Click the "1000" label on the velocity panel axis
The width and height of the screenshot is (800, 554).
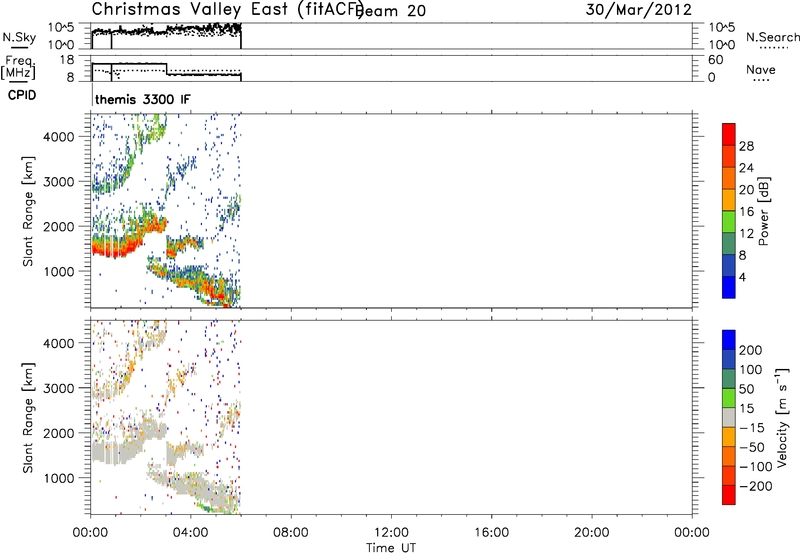click(59, 478)
